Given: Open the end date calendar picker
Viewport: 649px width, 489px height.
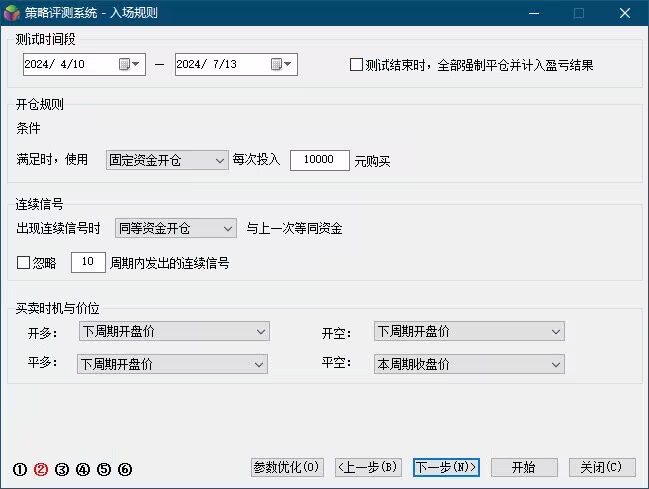Looking at the screenshot, I should click(281, 64).
